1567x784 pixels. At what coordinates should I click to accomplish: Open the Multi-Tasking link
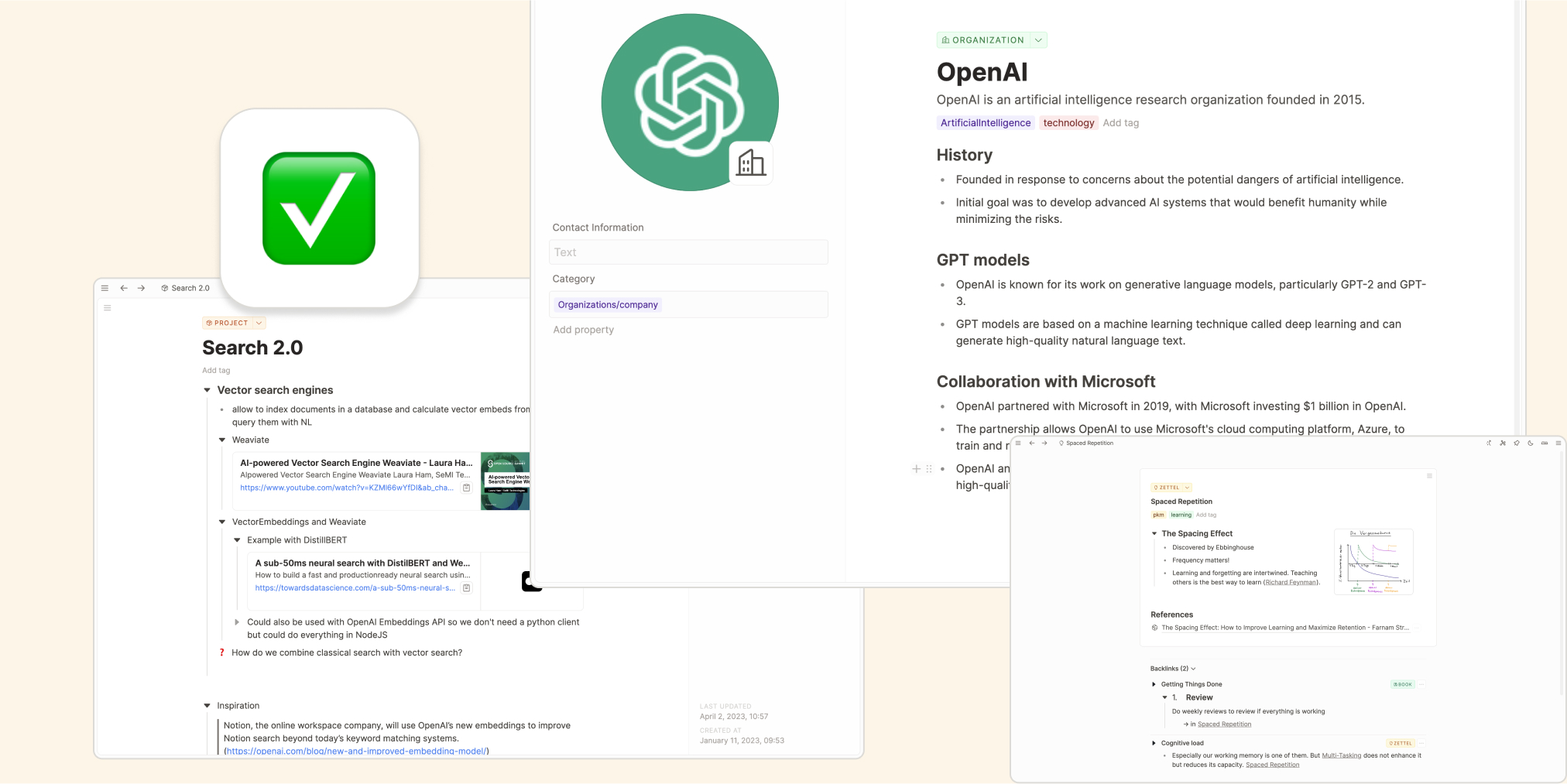1341,755
